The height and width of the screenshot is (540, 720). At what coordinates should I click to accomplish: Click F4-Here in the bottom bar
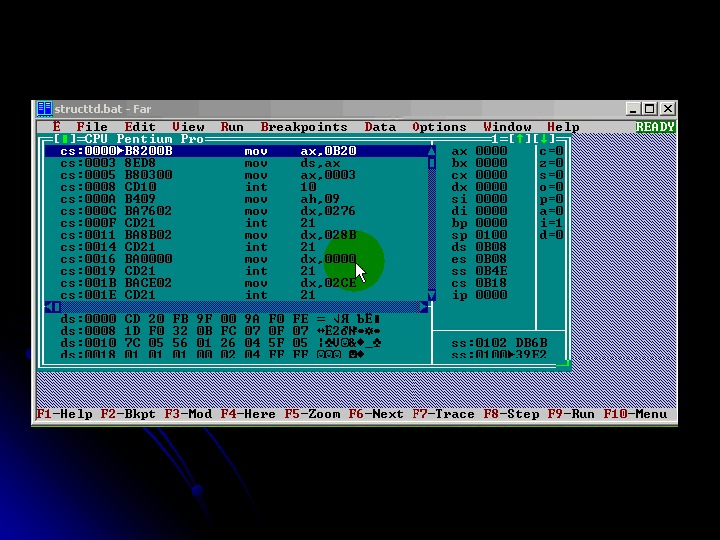(x=248, y=414)
